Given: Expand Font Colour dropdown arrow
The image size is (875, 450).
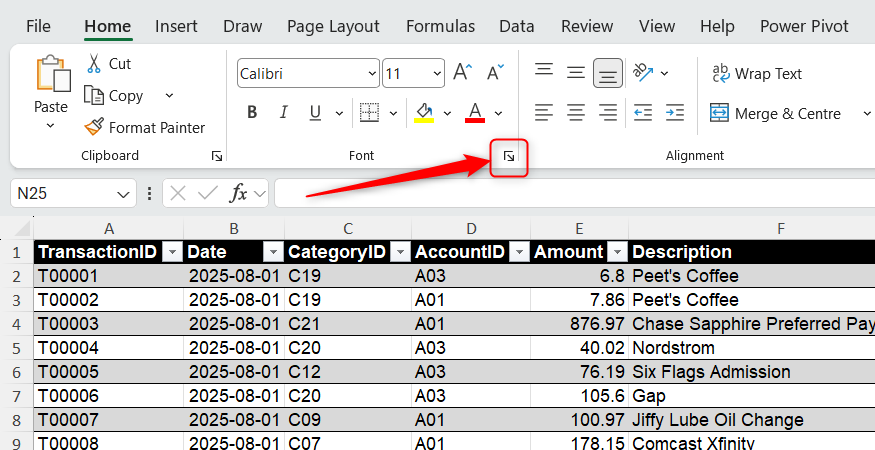Looking at the screenshot, I should [498, 113].
